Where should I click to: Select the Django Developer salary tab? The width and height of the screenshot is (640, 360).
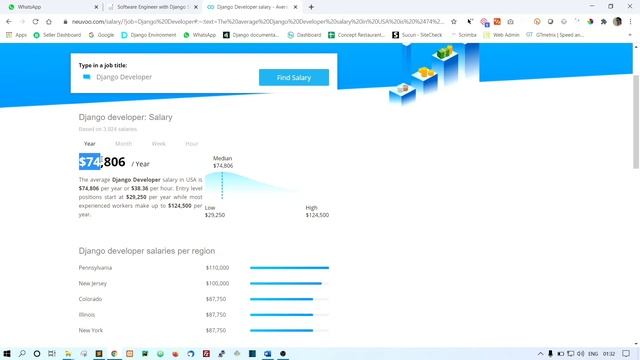point(251,7)
